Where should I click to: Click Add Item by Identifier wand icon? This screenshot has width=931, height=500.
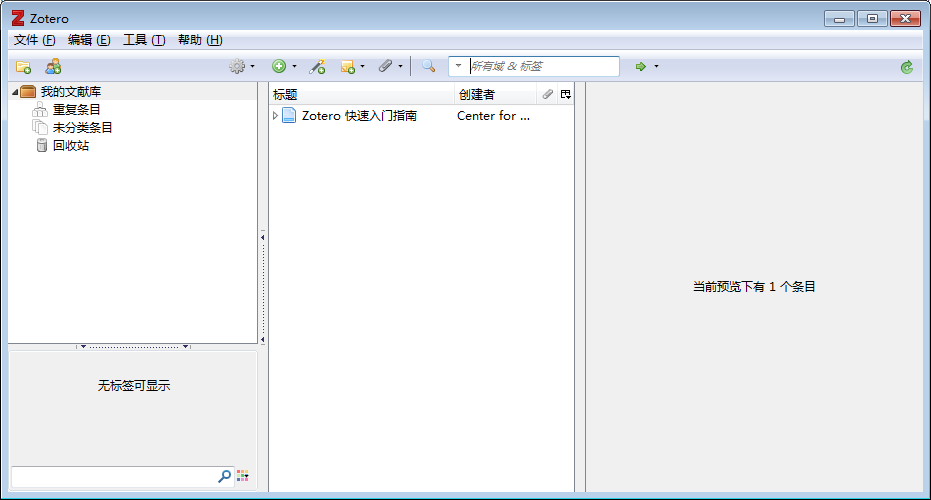point(317,67)
